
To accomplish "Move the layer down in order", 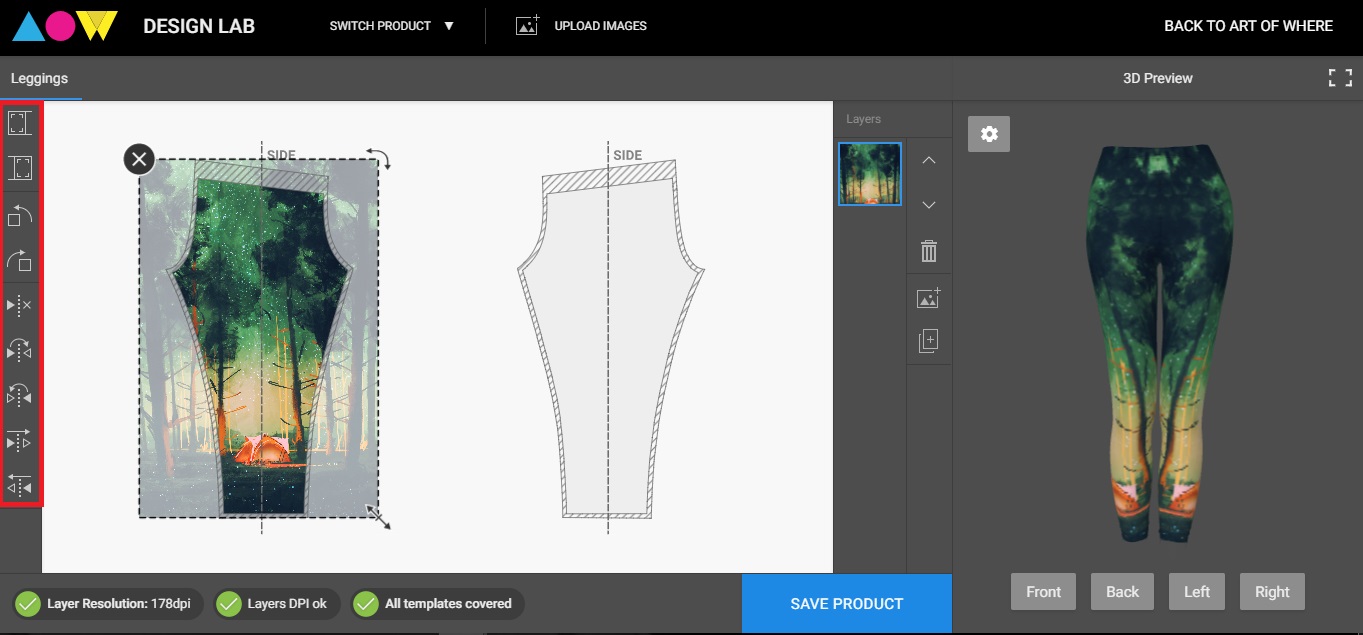I will pyautogui.click(x=929, y=205).
